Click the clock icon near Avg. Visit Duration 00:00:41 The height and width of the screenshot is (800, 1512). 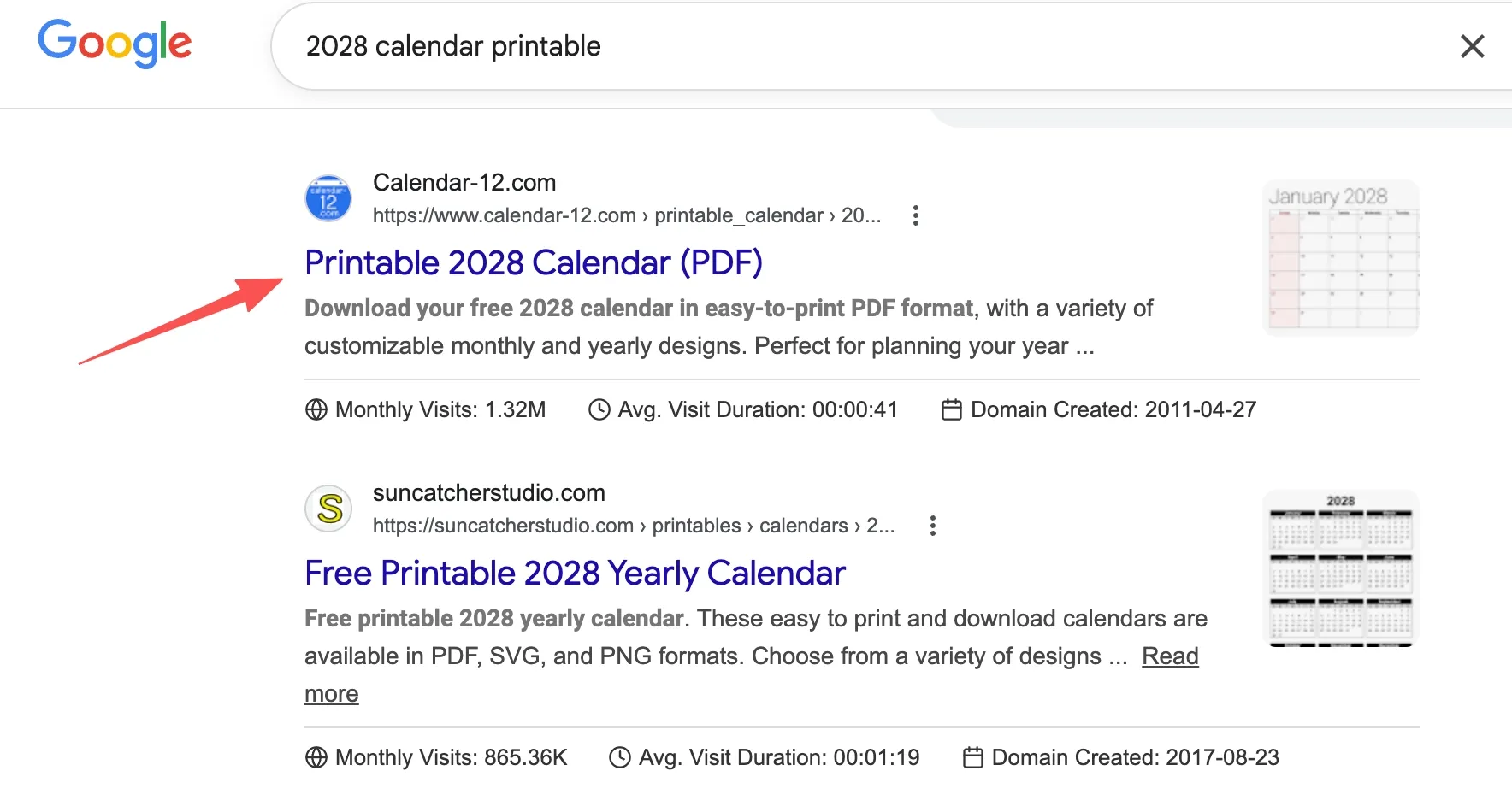click(x=599, y=409)
